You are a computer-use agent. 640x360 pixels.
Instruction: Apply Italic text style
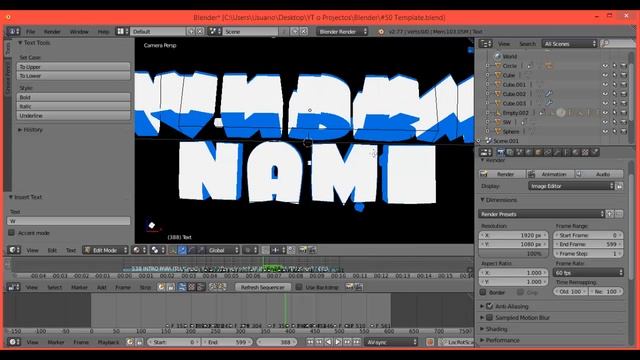click(x=73, y=106)
